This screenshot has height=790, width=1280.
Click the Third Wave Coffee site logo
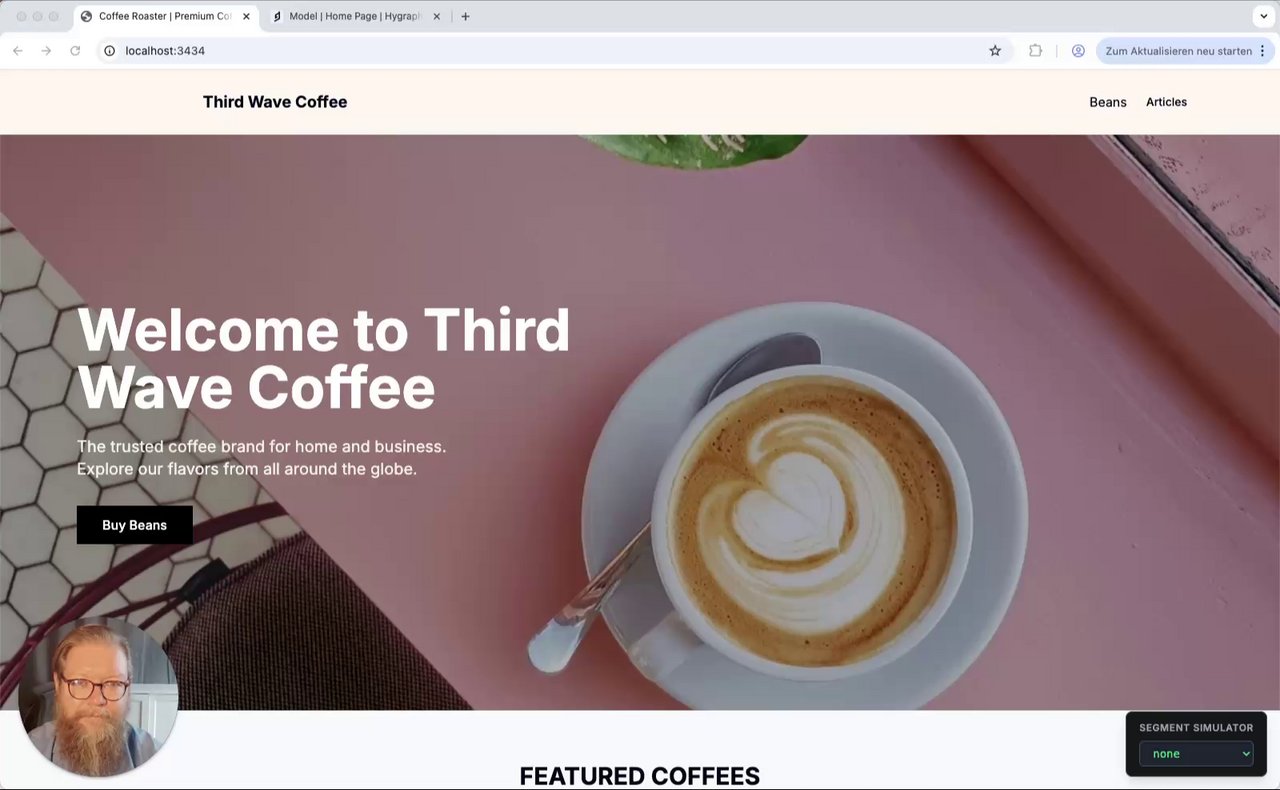click(275, 102)
